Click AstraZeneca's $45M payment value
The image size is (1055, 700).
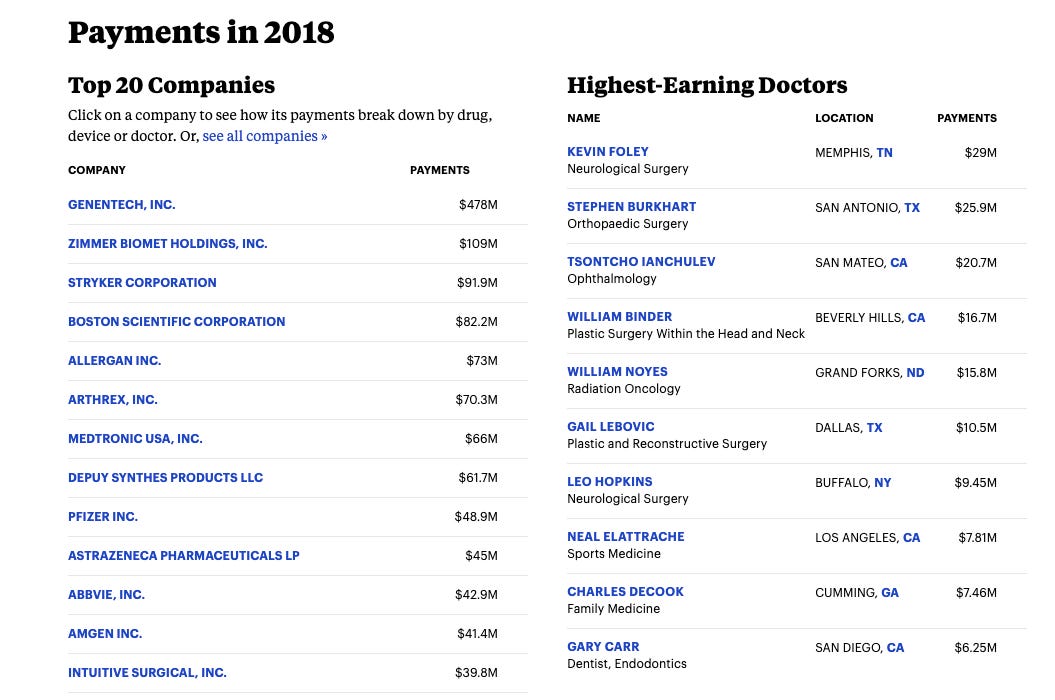tap(481, 556)
